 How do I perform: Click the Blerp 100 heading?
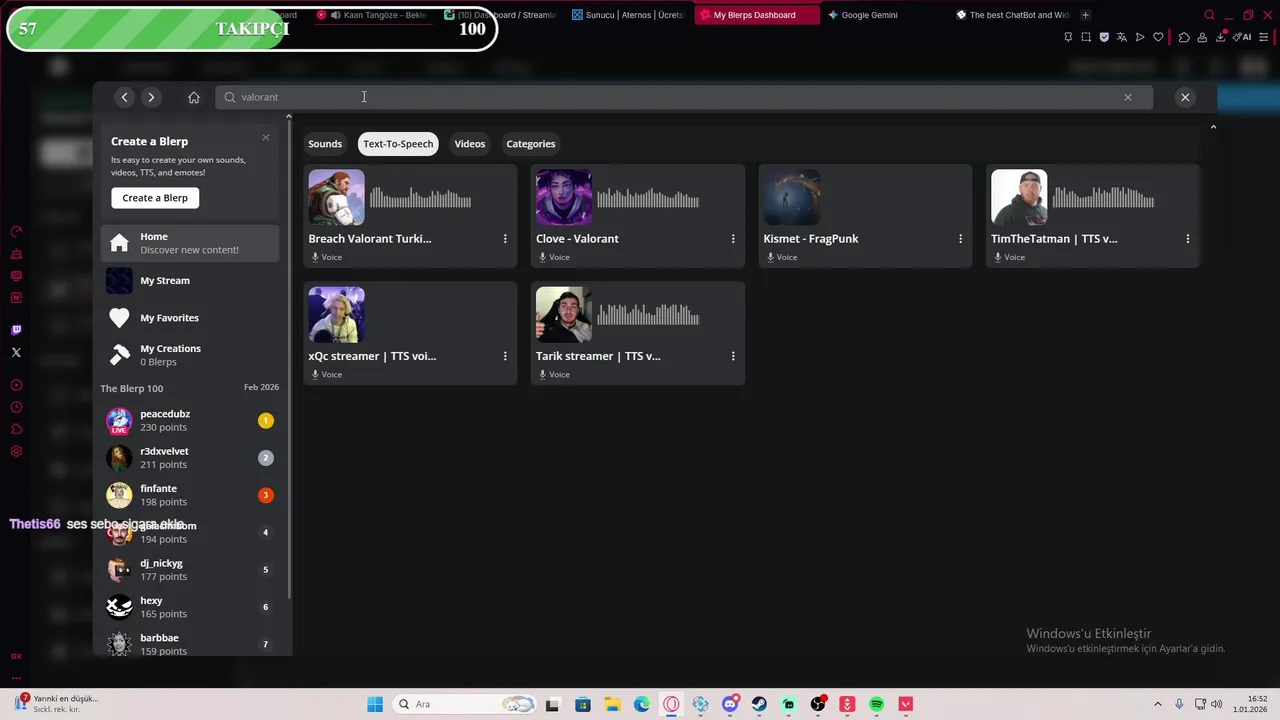(x=131, y=388)
